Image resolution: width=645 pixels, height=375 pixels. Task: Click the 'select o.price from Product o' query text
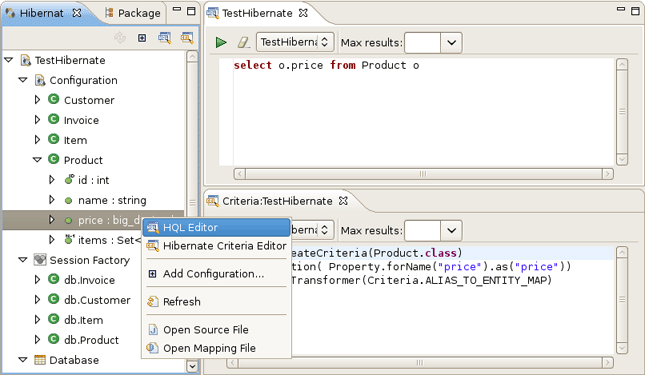[326, 65]
